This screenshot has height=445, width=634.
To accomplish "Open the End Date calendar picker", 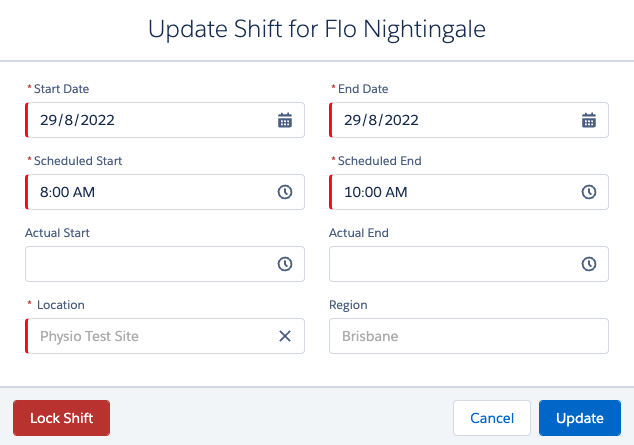I will point(589,120).
